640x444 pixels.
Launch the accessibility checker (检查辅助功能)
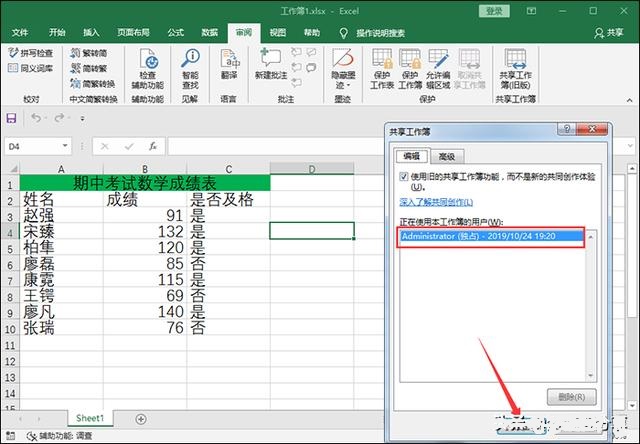coord(148,69)
